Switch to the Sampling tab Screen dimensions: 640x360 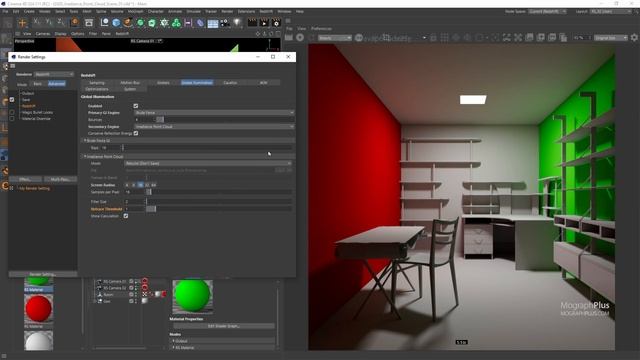click(x=97, y=82)
